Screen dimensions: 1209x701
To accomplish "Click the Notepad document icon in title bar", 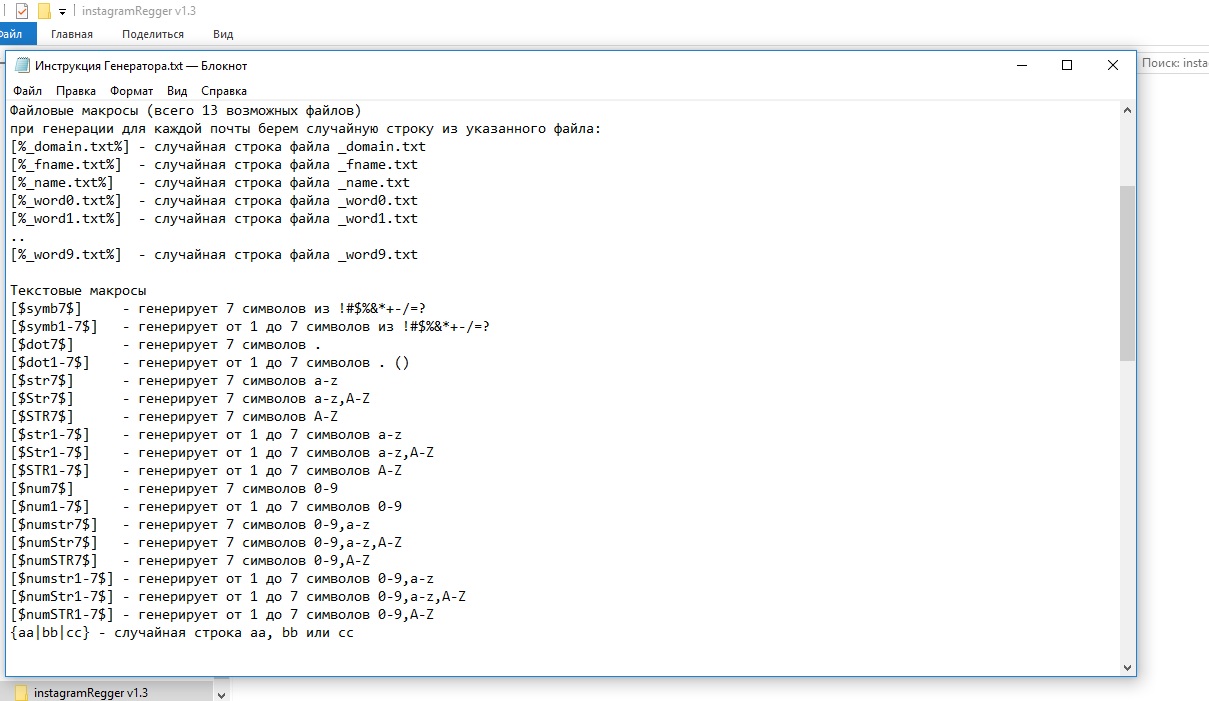I will (21, 66).
